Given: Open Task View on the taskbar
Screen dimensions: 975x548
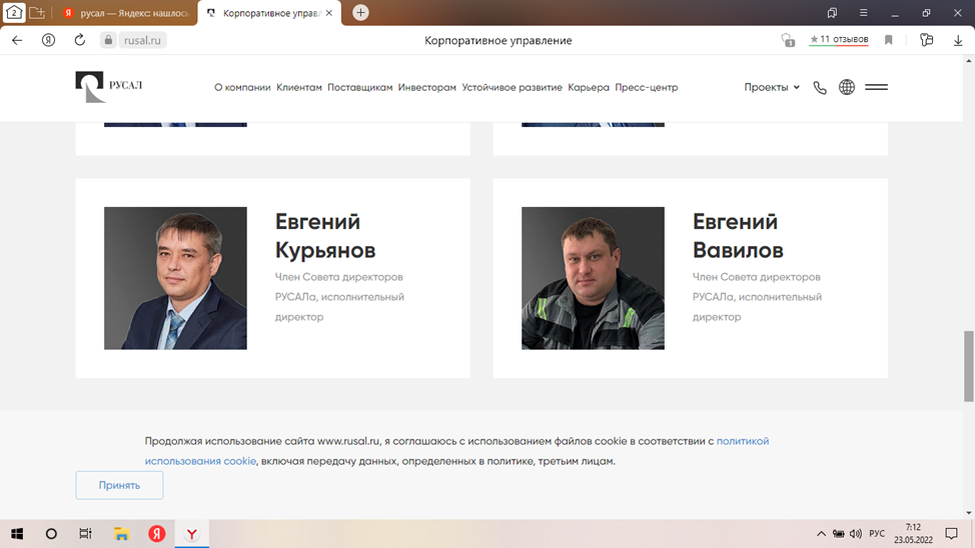Looking at the screenshot, I should 85,534.
